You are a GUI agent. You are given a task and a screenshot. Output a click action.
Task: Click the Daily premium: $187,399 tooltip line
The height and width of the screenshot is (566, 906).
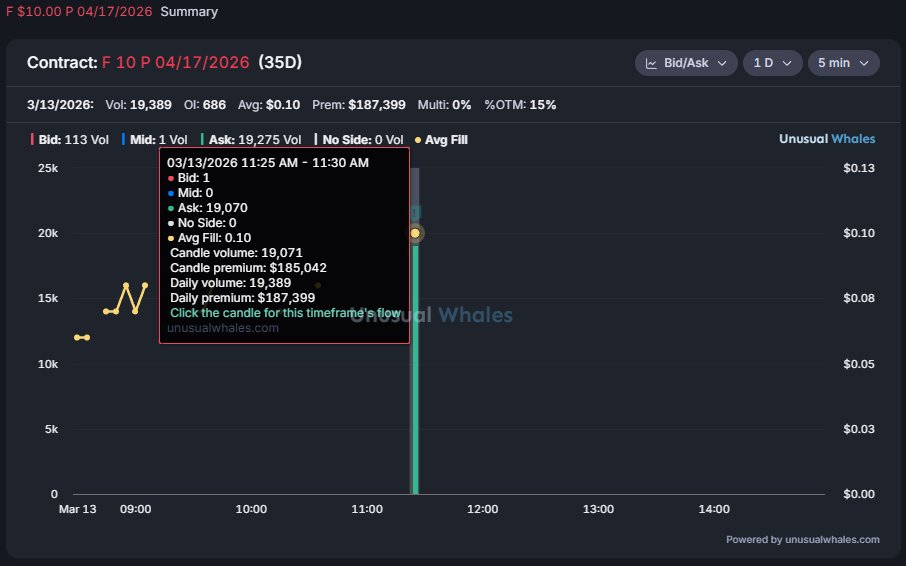243,298
